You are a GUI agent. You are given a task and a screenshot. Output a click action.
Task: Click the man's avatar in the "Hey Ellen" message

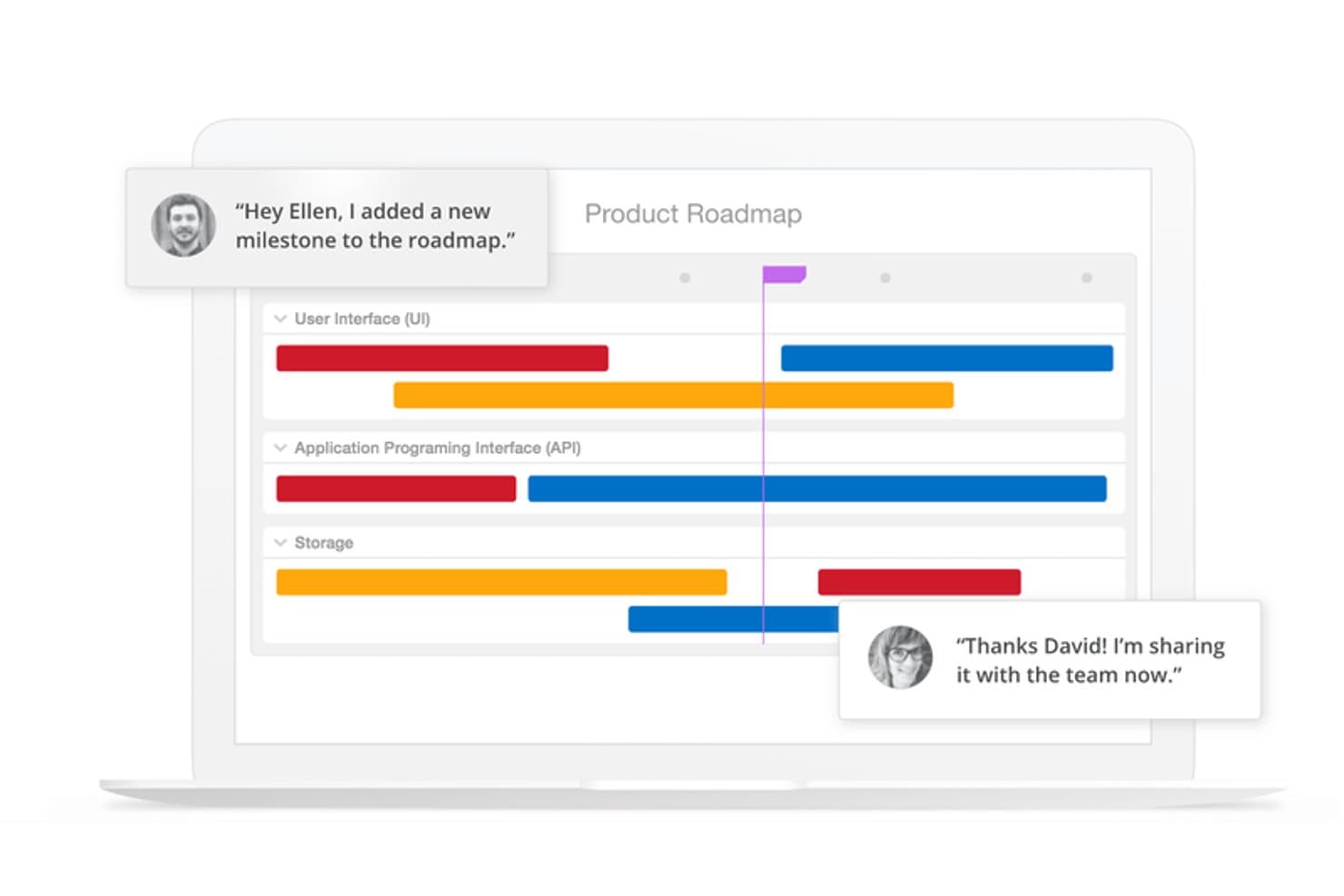(x=183, y=225)
